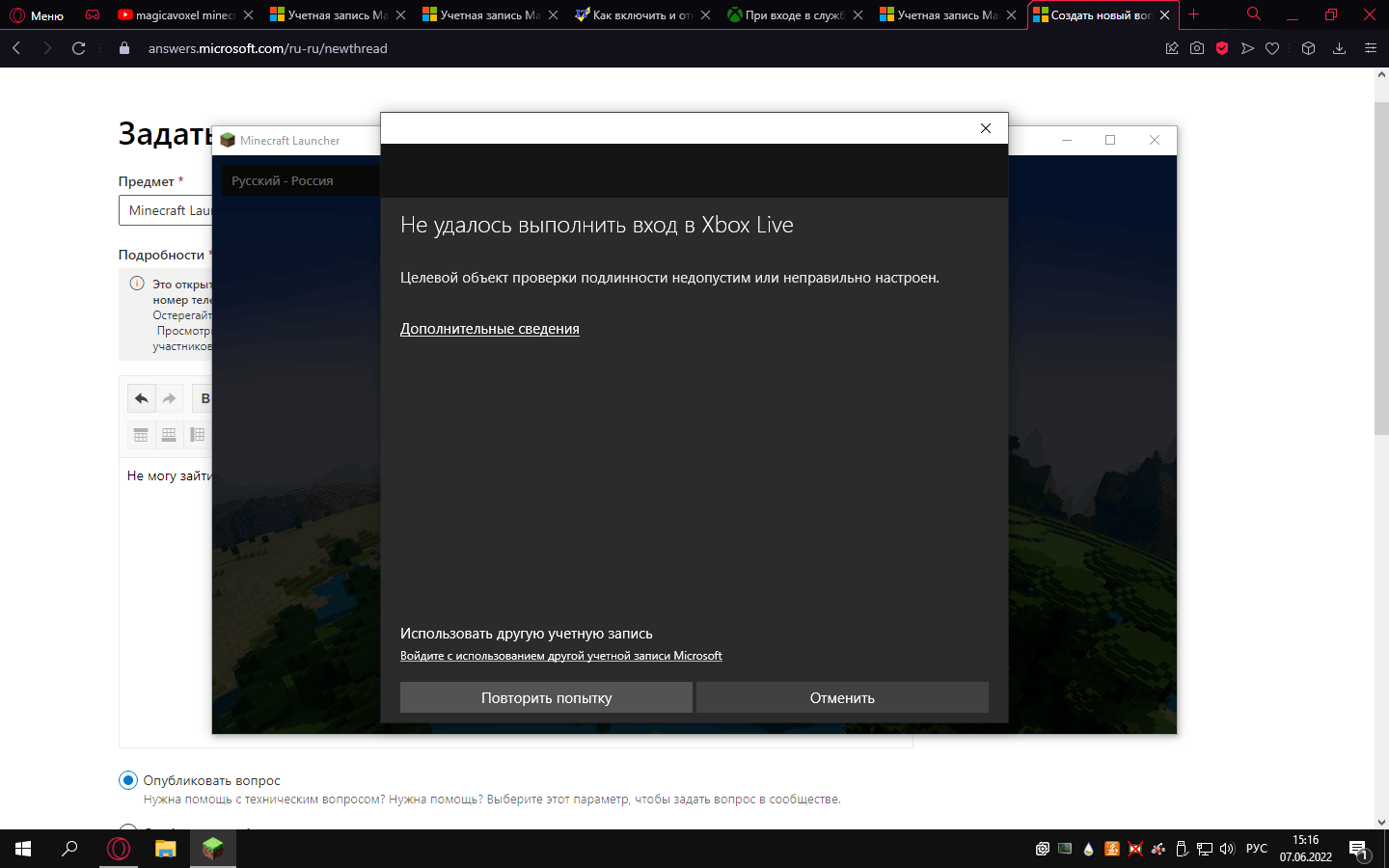Click the safely remove USB tray icon

(x=1182, y=849)
